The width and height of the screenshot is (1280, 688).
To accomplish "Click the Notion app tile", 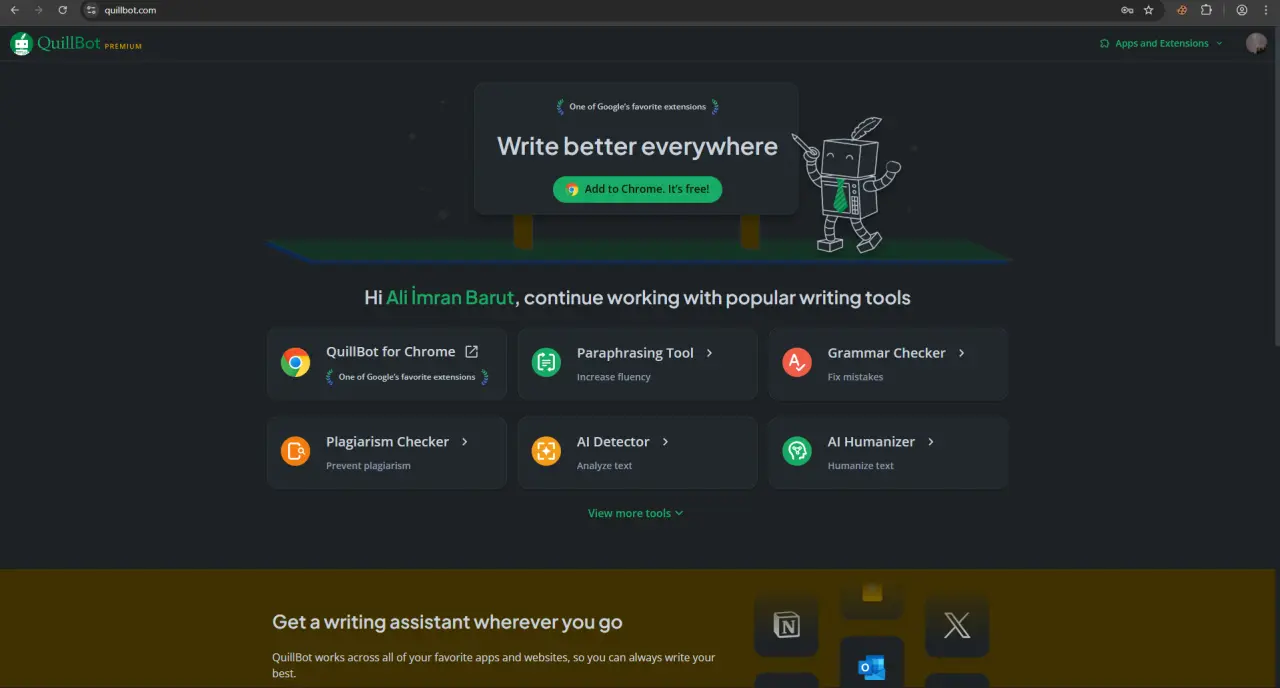I will click(787, 626).
